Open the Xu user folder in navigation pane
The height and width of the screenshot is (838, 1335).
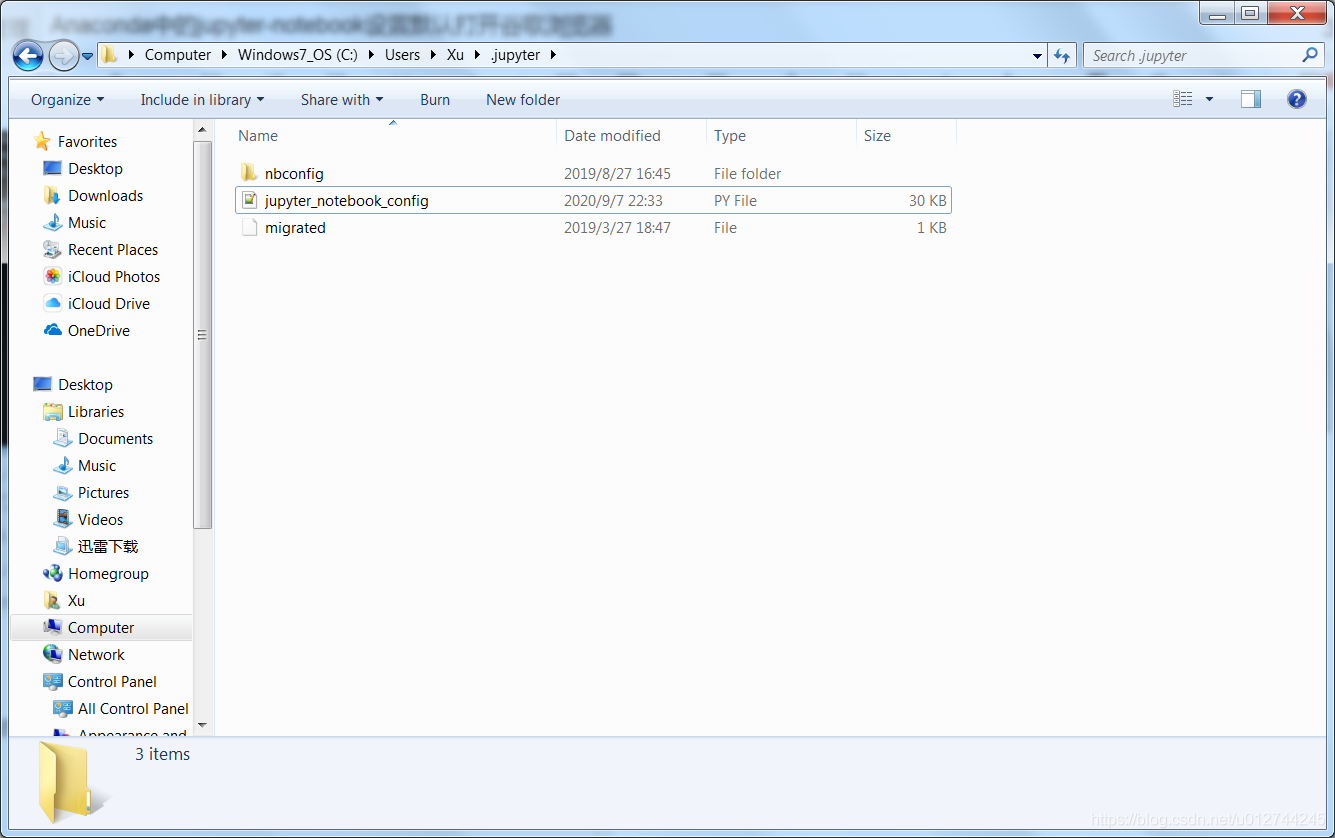[x=76, y=600]
